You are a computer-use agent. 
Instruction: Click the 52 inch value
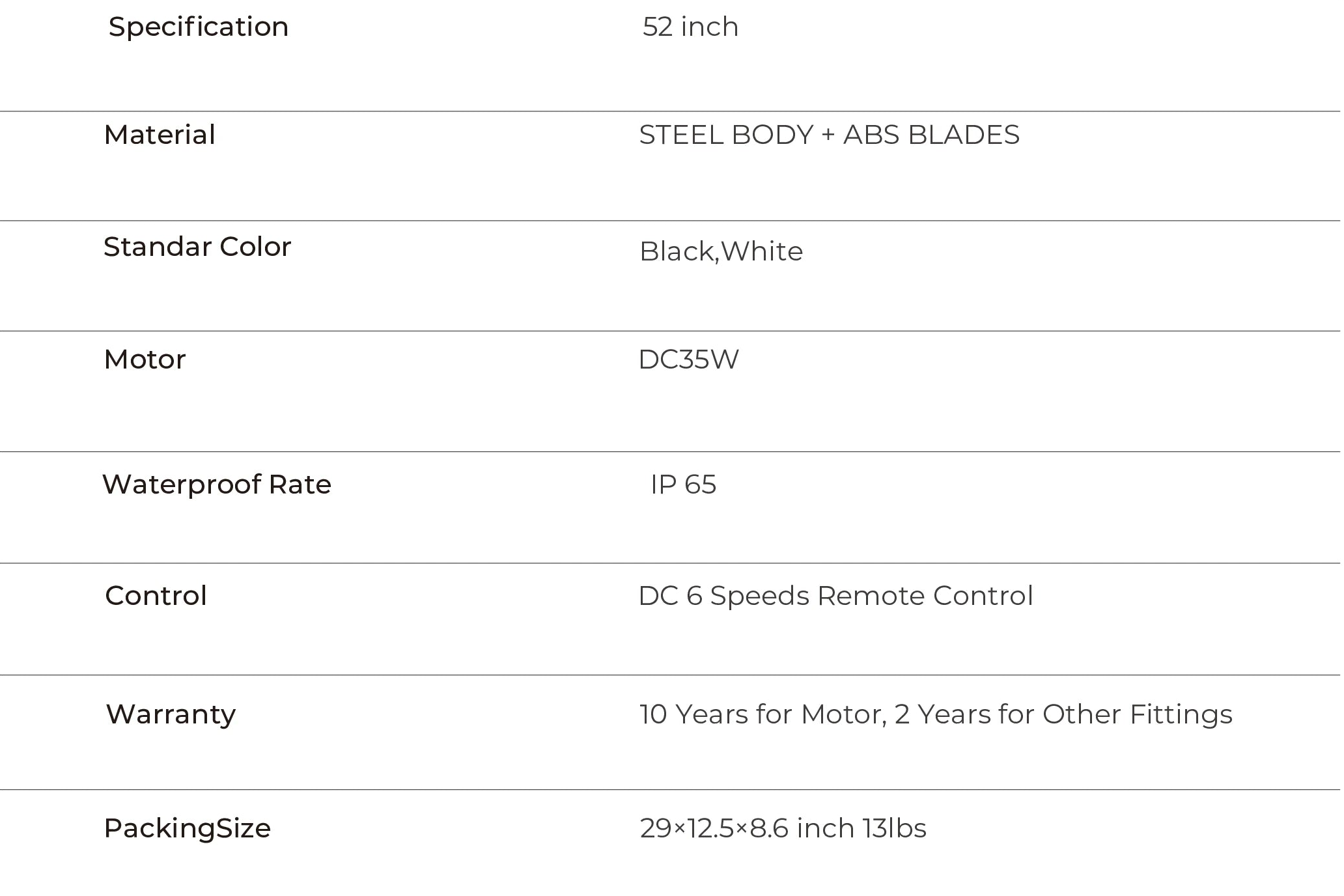pos(690,27)
